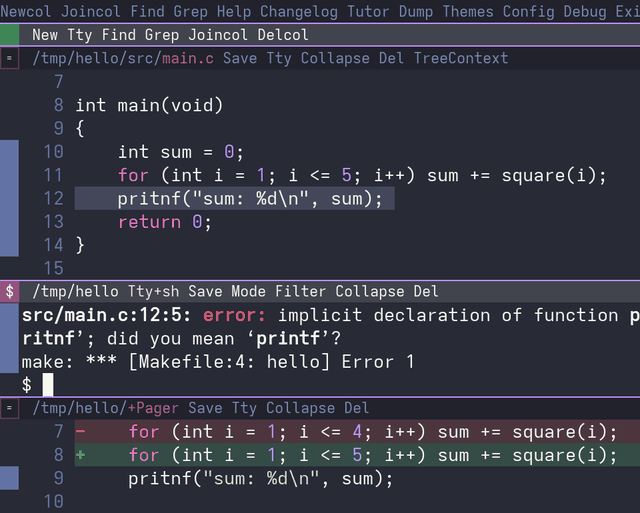Click TreeContext in main.c tag
The height and width of the screenshot is (513, 640).
461,58
